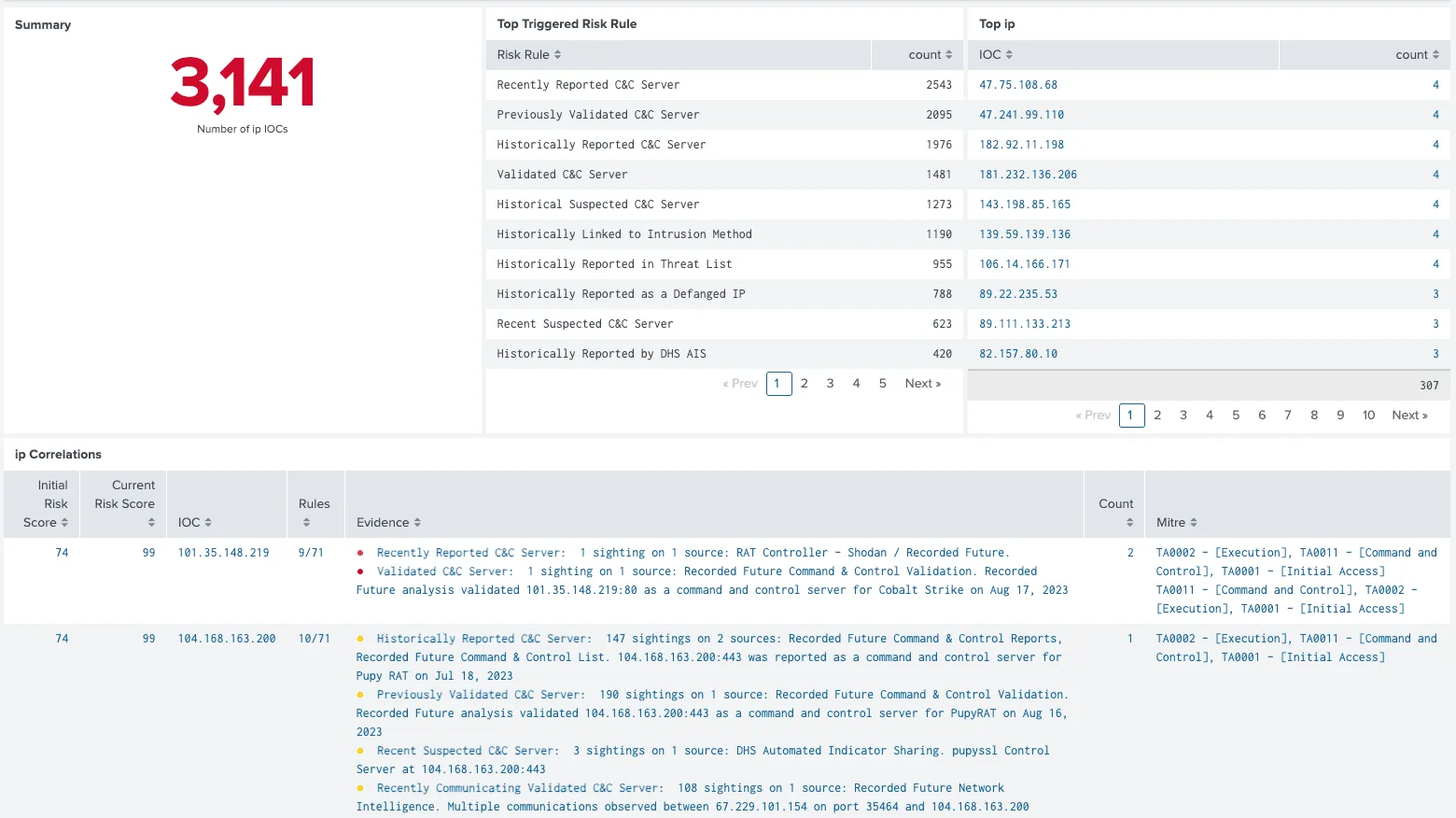This screenshot has height=818, width=1456.
Task: Open IOC details for 47.75.108.68
Action: click(1017, 84)
